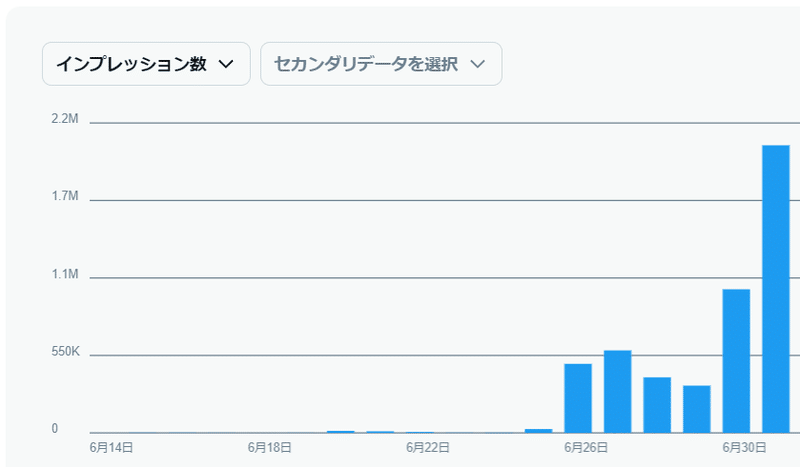
Task: Select the tallest impressions bar
Action: click(x=776, y=289)
